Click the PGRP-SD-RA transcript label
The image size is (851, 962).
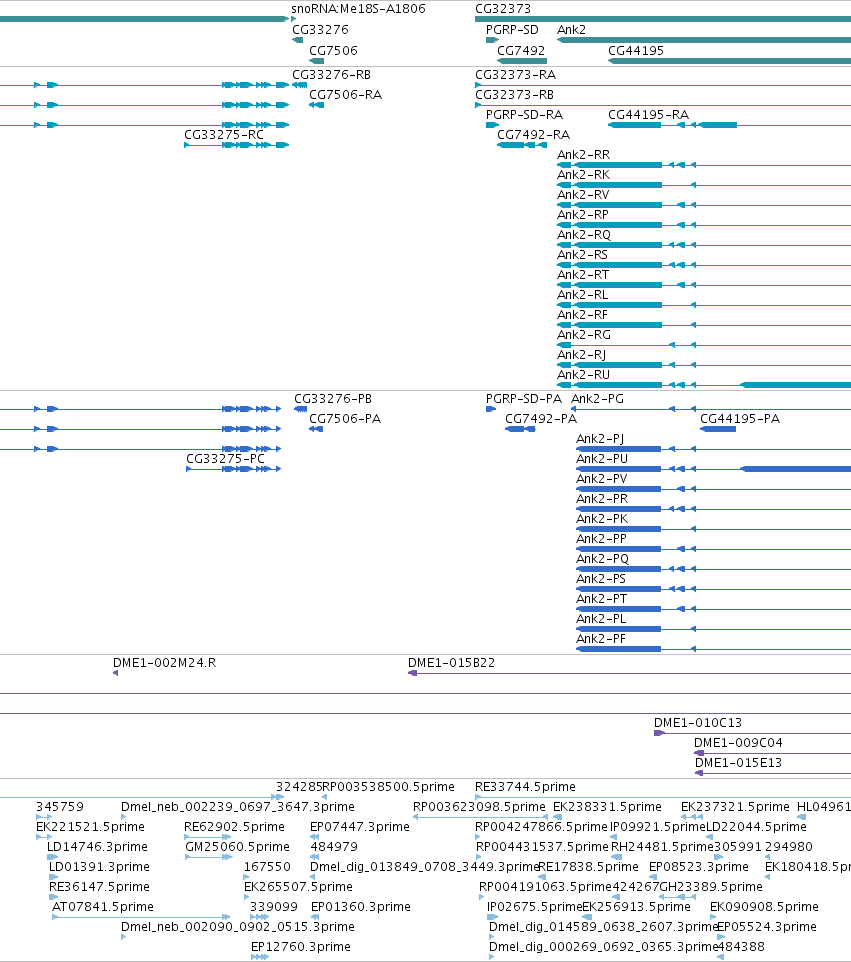524,114
